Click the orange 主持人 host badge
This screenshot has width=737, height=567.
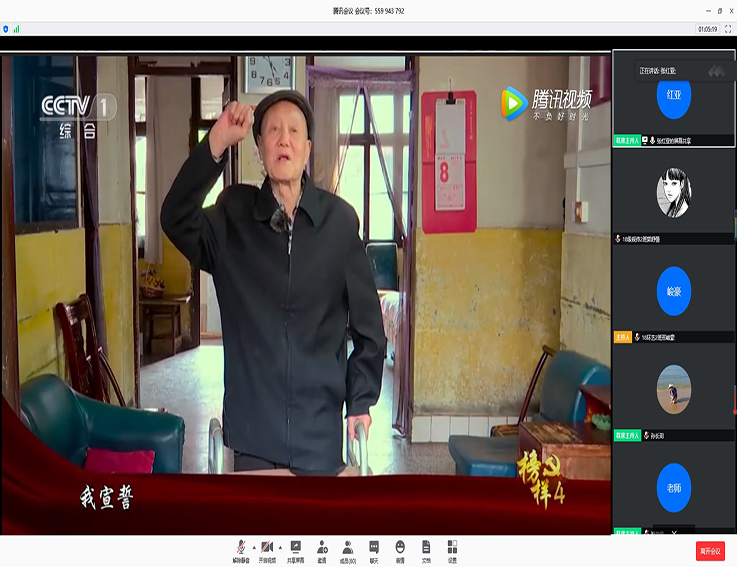pyautogui.click(x=622, y=337)
